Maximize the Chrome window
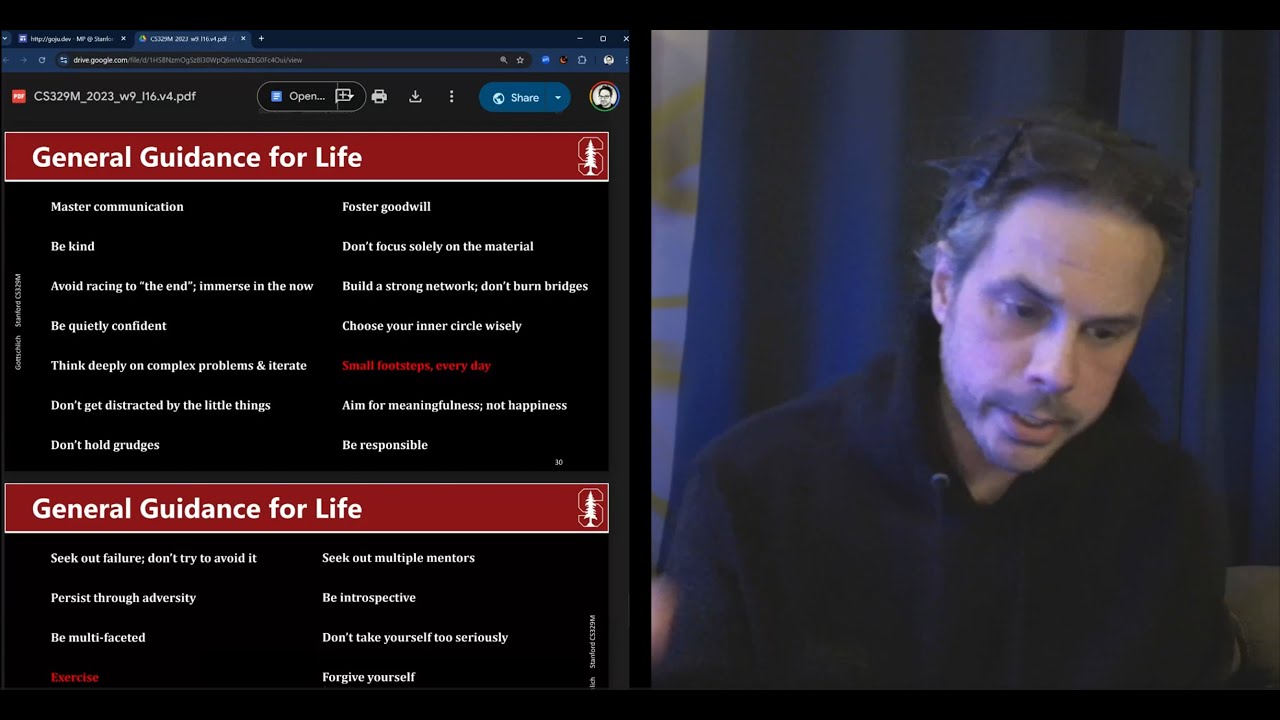 coord(603,39)
